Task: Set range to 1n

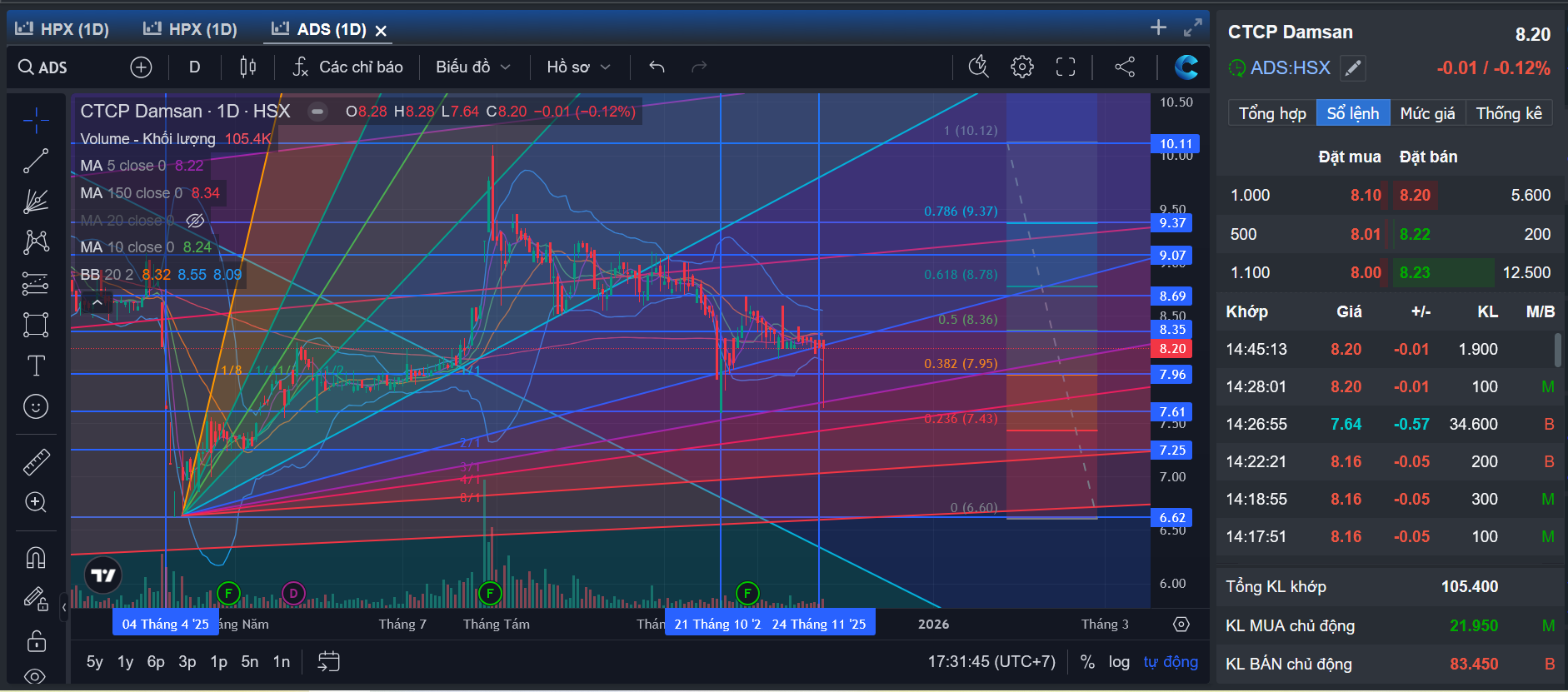Action: point(282,662)
